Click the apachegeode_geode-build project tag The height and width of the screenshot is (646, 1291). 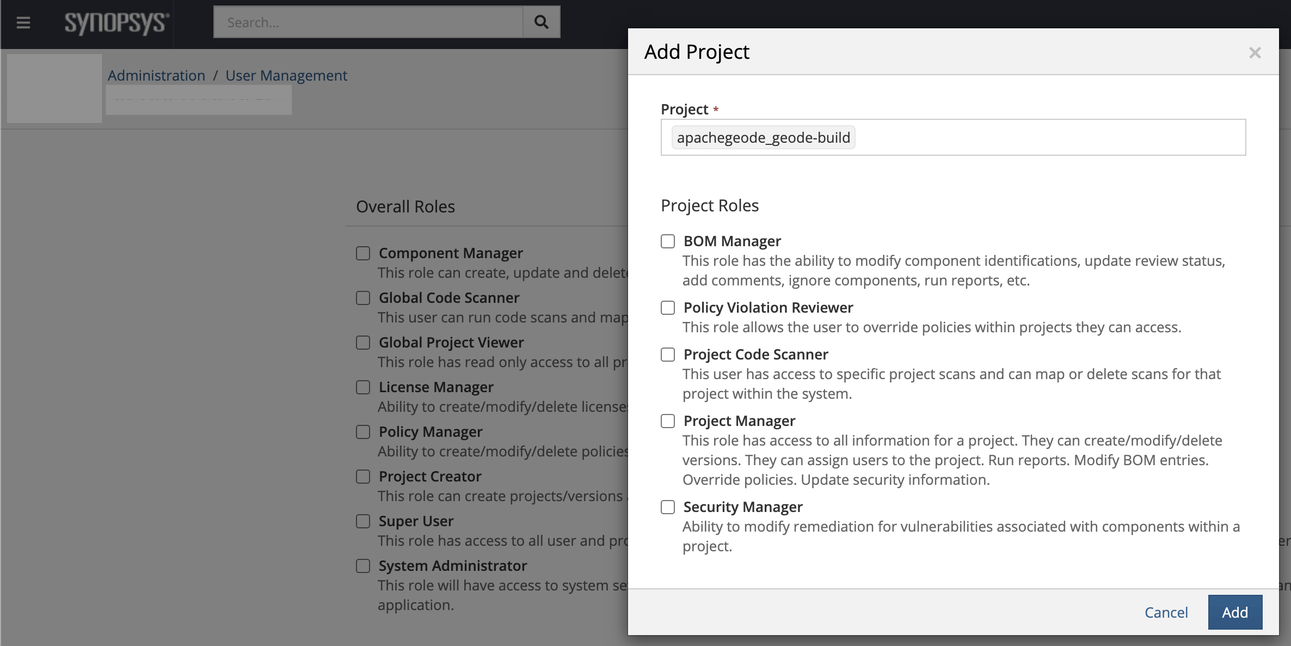pos(763,138)
